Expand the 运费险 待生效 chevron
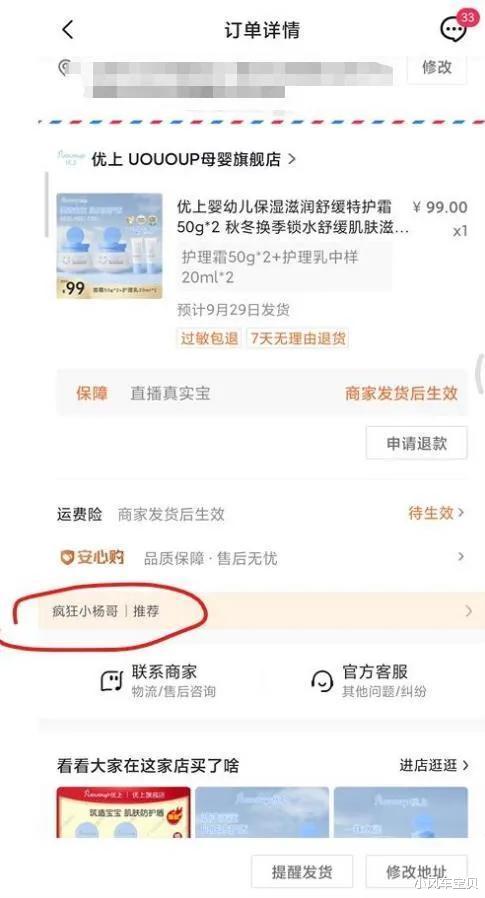This screenshot has width=485, height=898. 461,513
